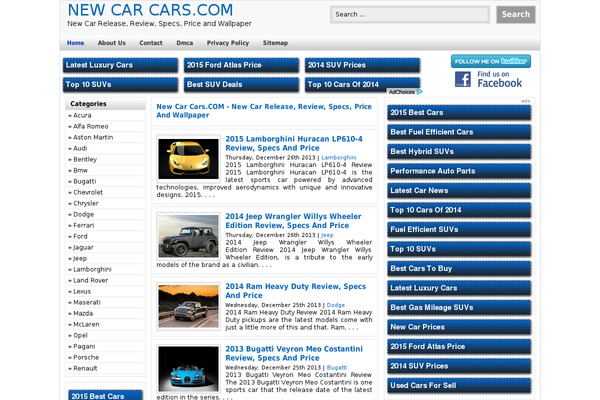Click the top 2015 Ford Atlas Price button
Viewport: 600px width, 400px height.
click(x=241, y=65)
